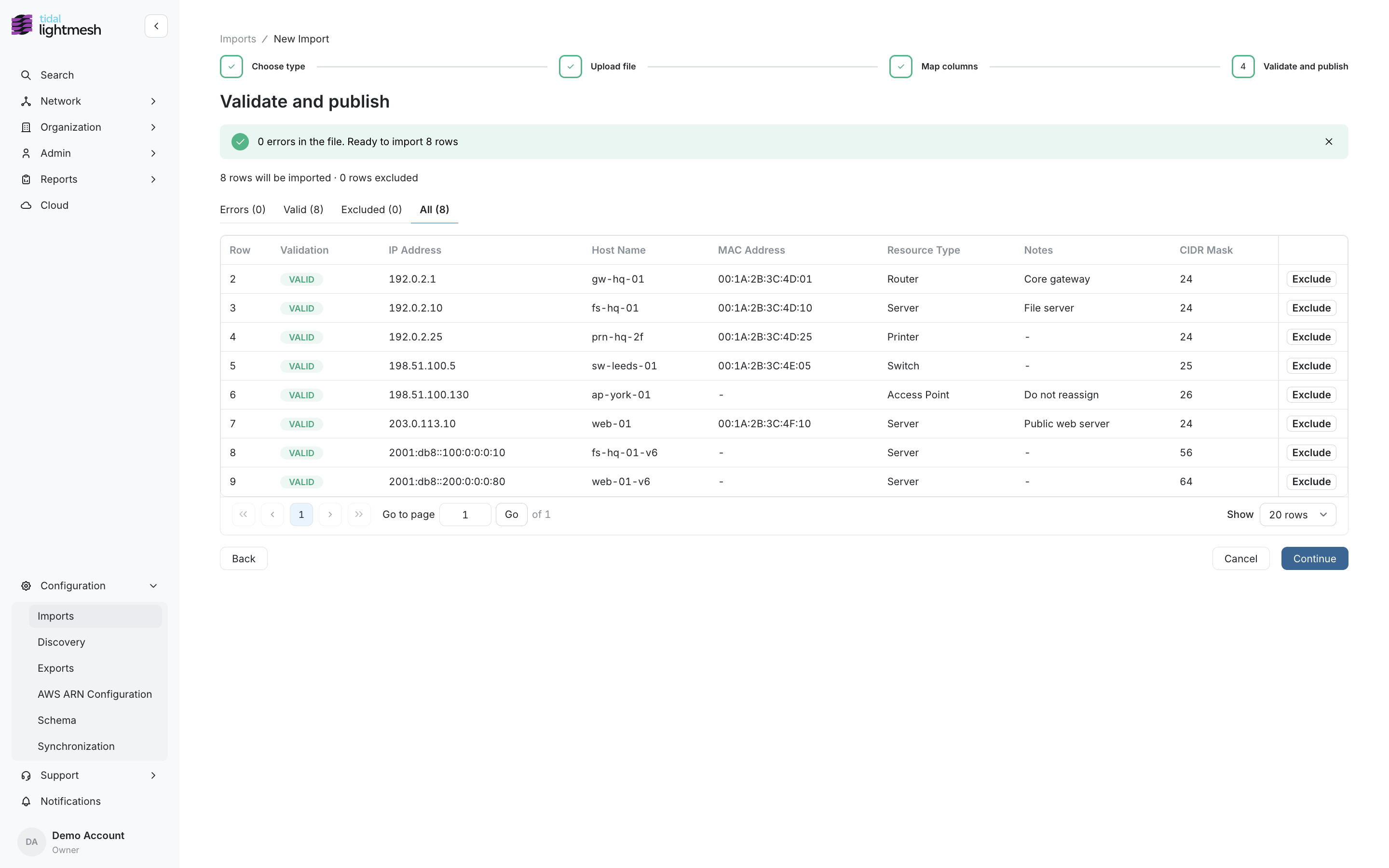Click the IP Address column header
Image resolution: width=1389 pixels, height=868 pixels.
point(415,250)
